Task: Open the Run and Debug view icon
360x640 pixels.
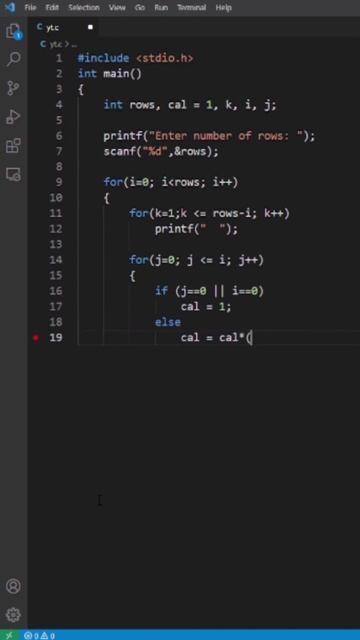Action: pos(13,117)
